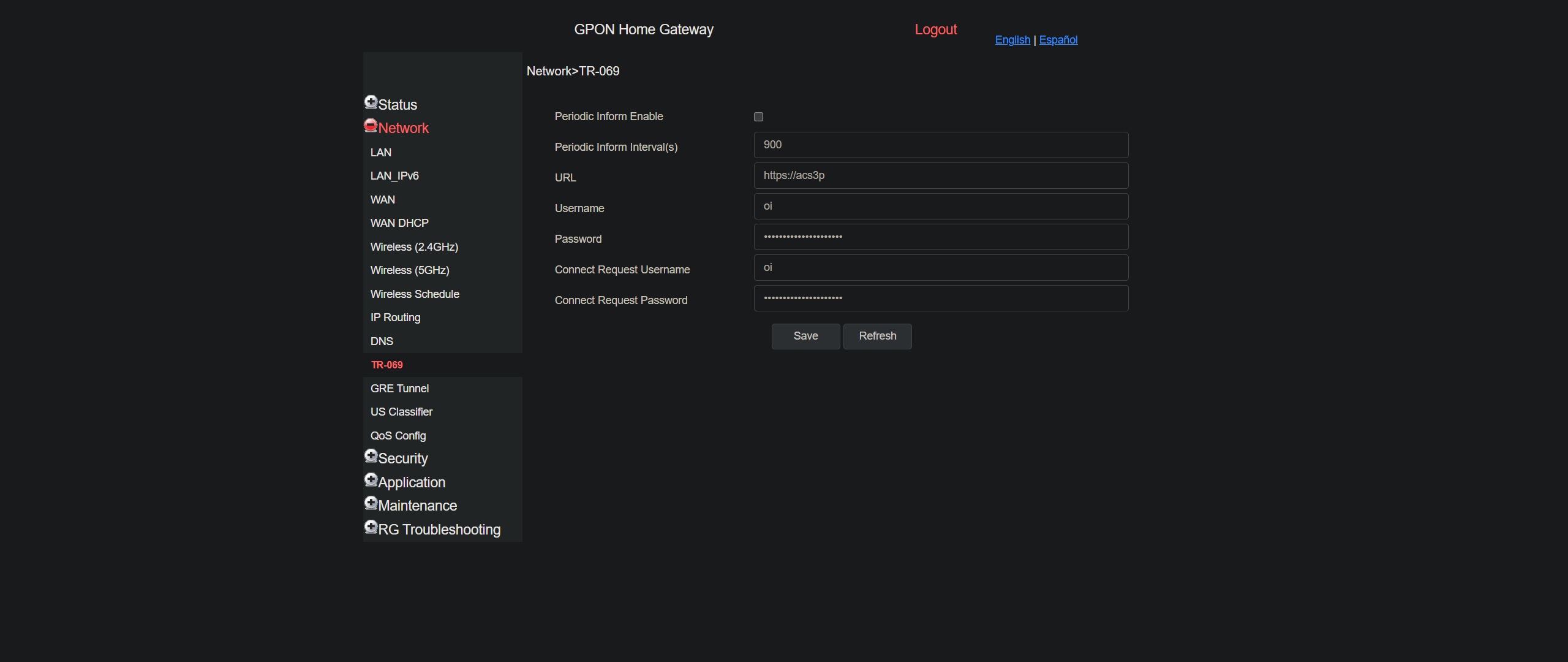Open the Security menu heading
1568x662 pixels.
[402, 458]
